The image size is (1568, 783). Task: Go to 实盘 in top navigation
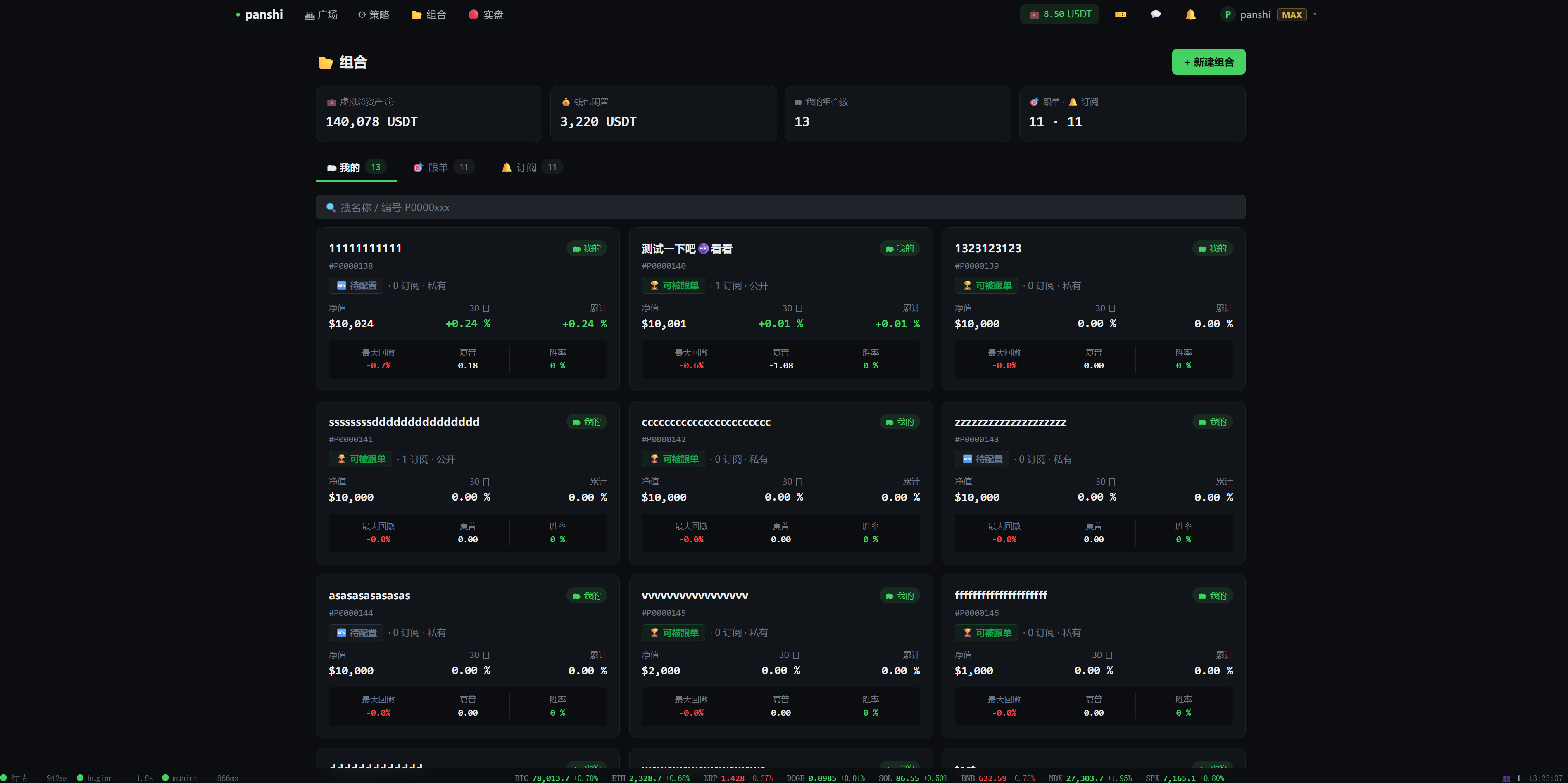(x=486, y=14)
